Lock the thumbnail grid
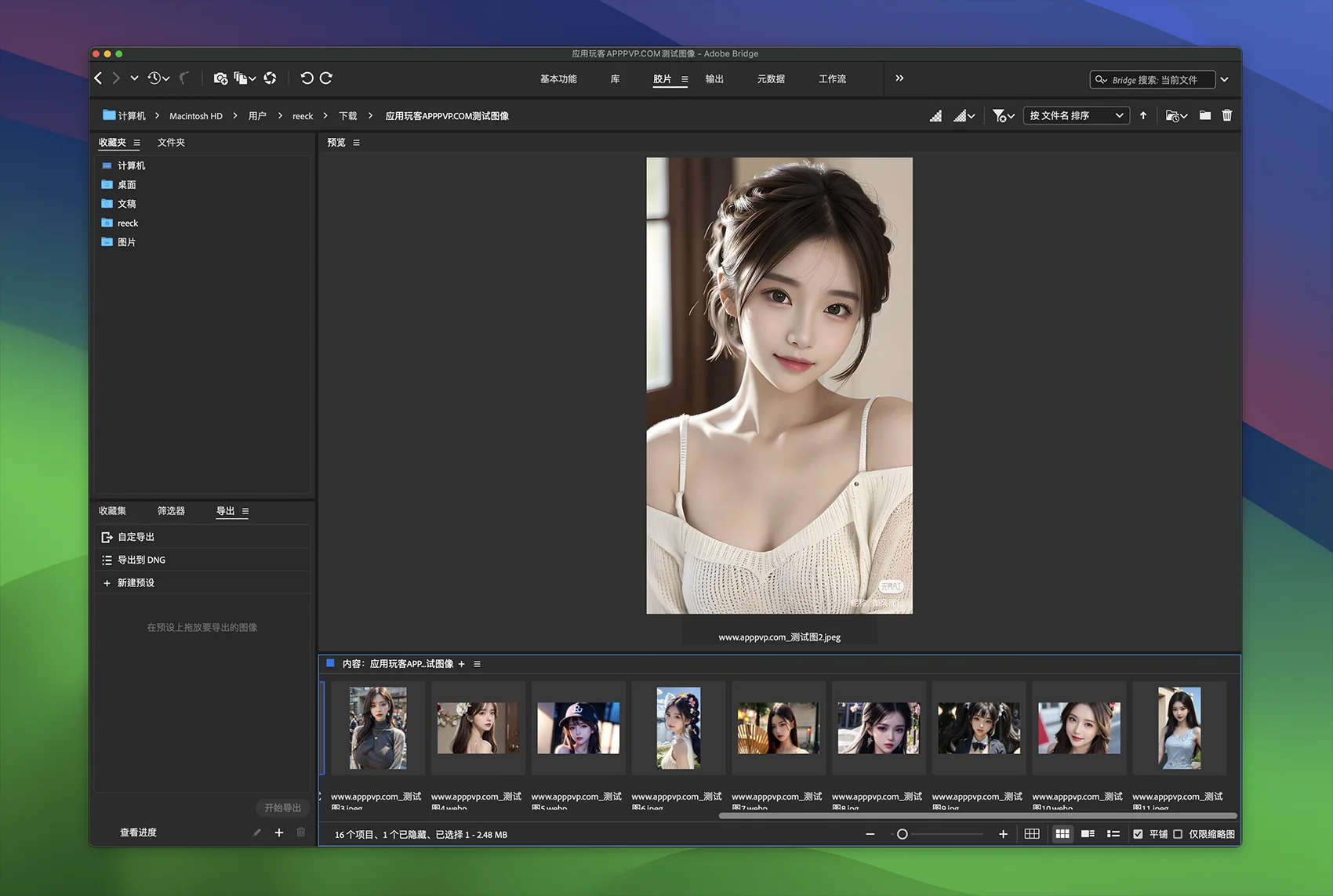 [1032, 834]
